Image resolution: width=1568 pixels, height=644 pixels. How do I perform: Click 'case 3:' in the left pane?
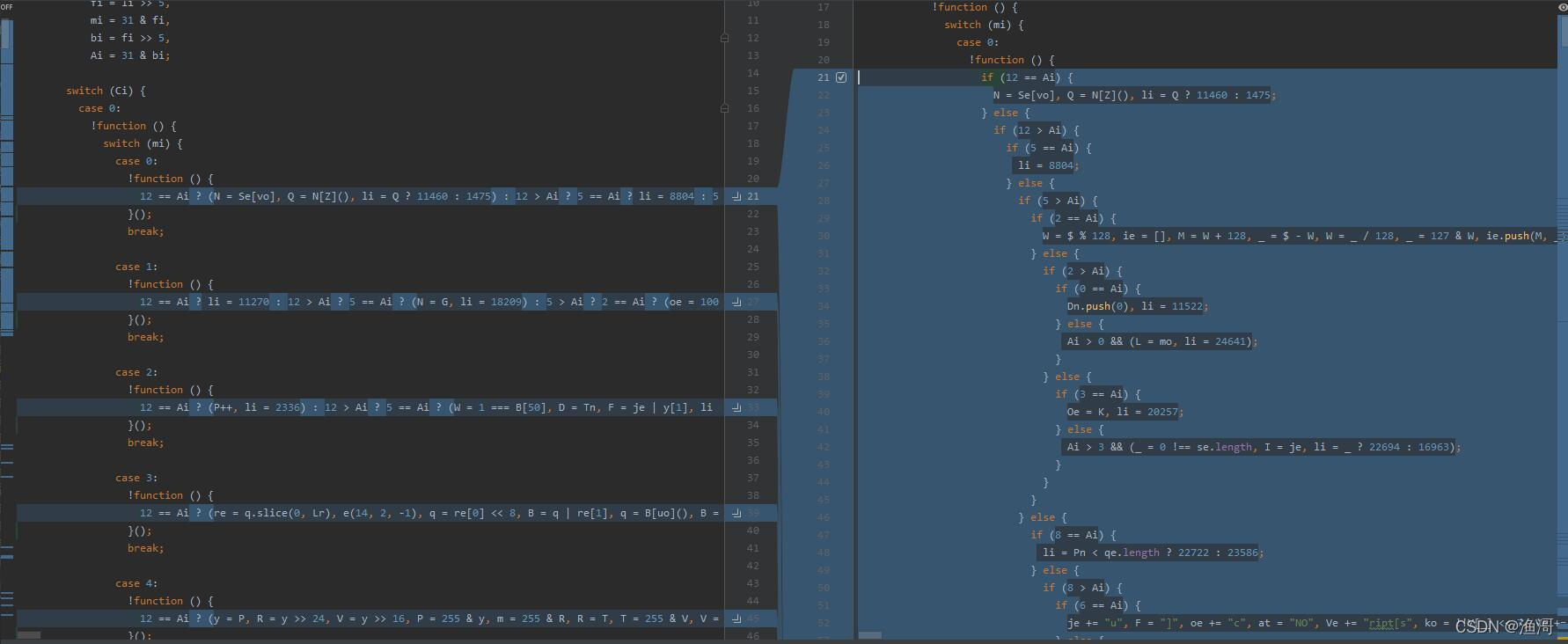[x=136, y=478]
